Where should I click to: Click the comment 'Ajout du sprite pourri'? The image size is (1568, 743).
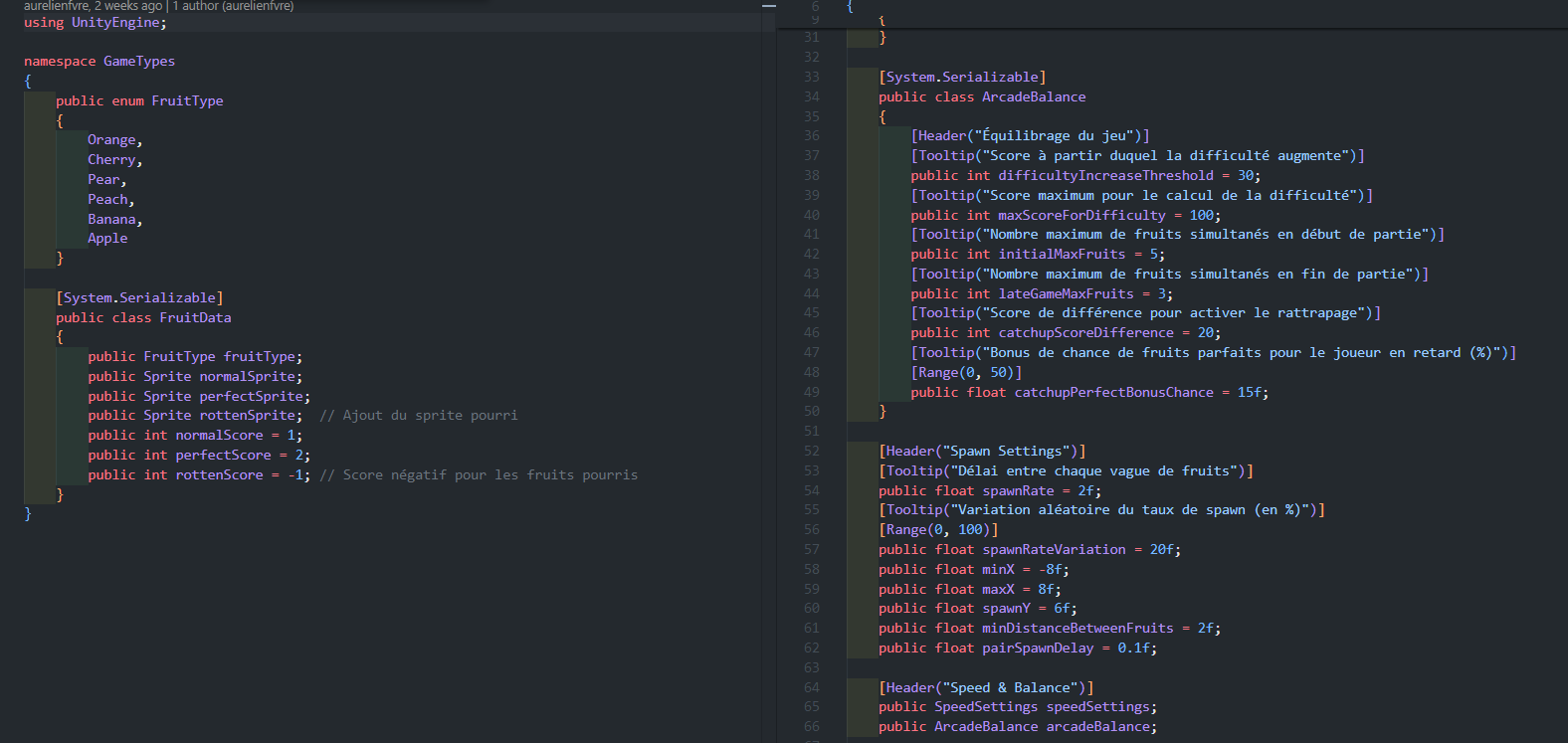coord(430,416)
